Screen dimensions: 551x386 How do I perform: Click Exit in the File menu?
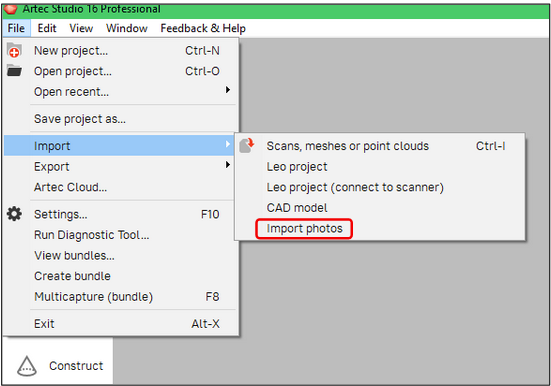pos(44,323)
